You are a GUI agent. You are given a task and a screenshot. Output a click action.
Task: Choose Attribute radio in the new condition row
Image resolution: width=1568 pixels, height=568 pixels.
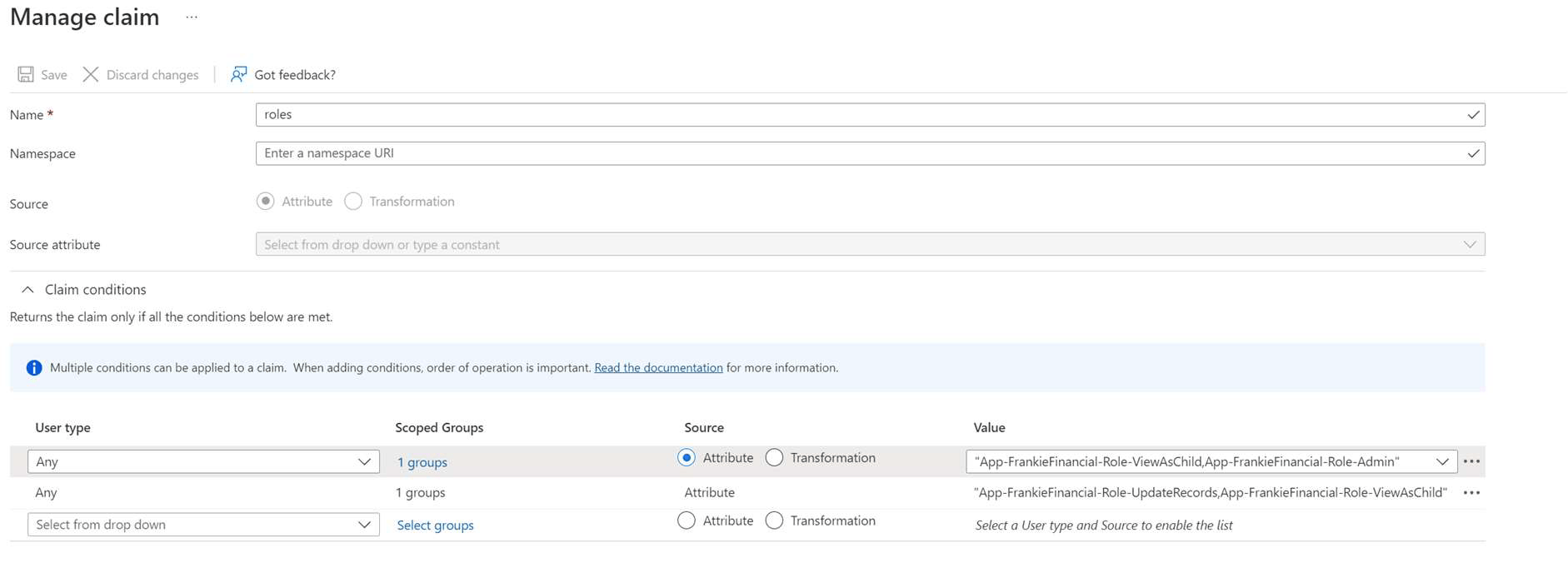(687, 521)
